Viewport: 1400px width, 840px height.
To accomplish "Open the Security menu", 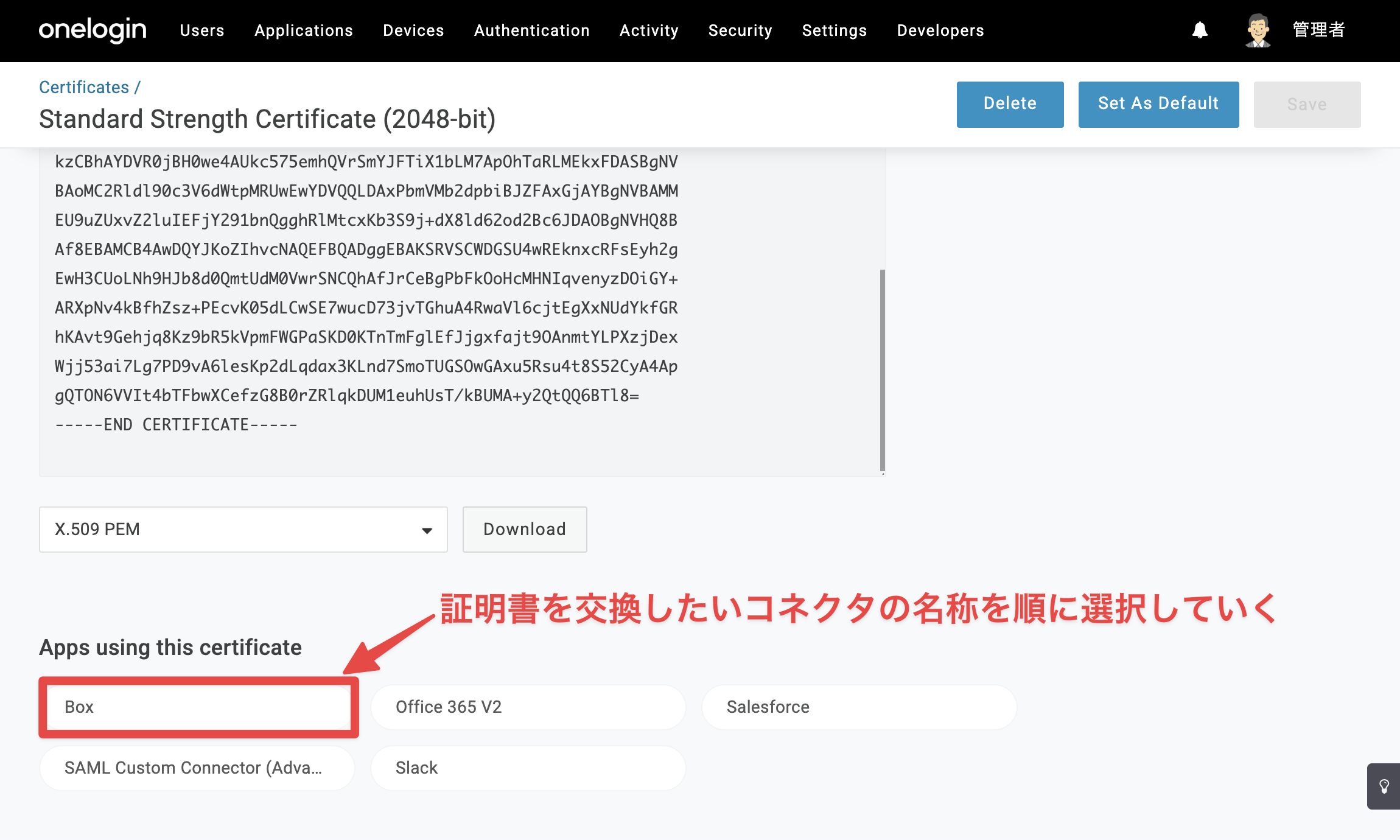I will tap(740, 30).
